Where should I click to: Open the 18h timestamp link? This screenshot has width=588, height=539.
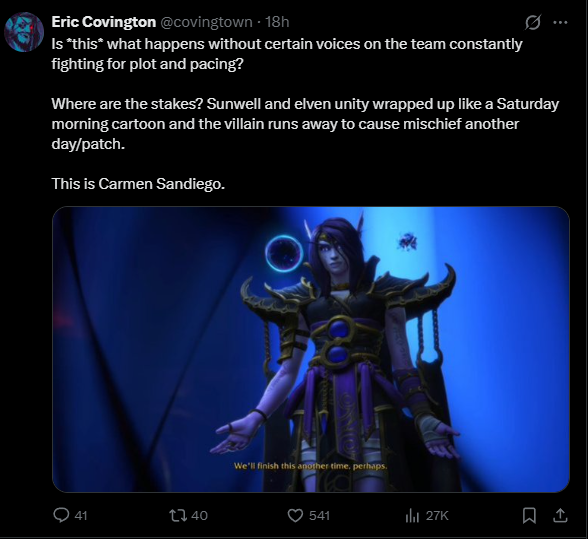pos(277,22)
